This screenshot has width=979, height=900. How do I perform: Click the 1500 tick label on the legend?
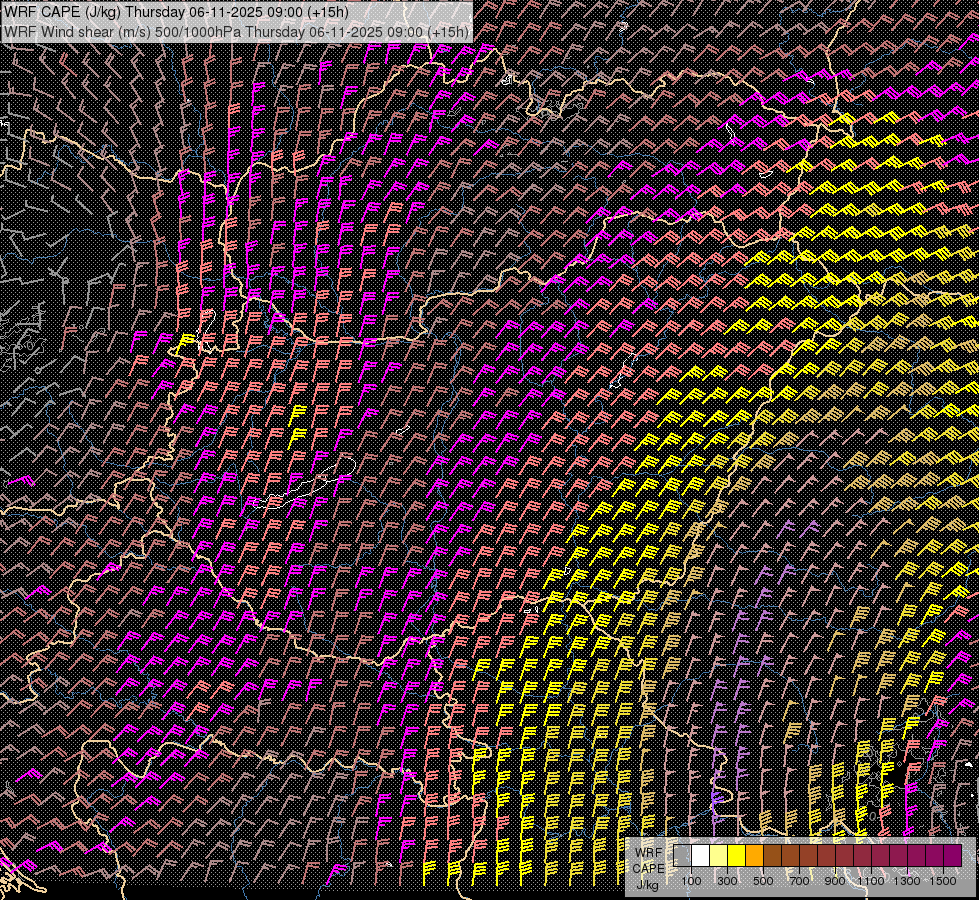[x=943, y=881]
